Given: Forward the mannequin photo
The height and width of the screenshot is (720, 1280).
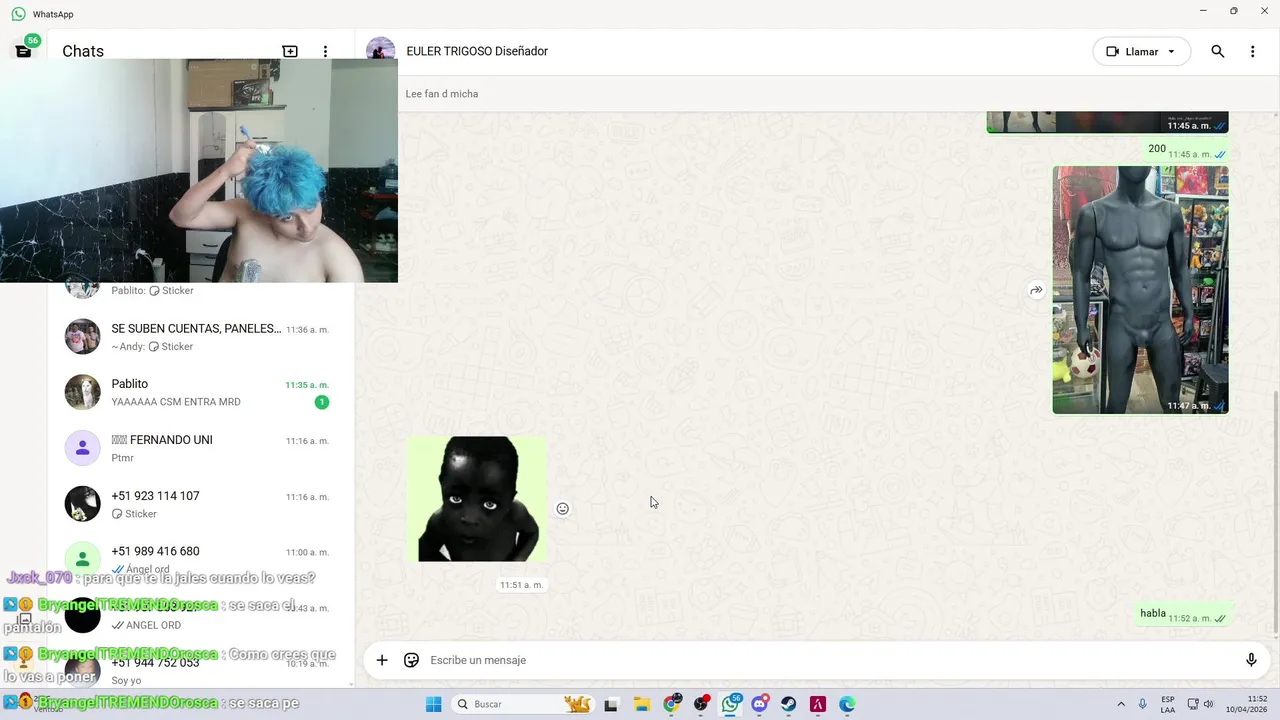Looking at the screenshot, I should (x=1036, y=290).
